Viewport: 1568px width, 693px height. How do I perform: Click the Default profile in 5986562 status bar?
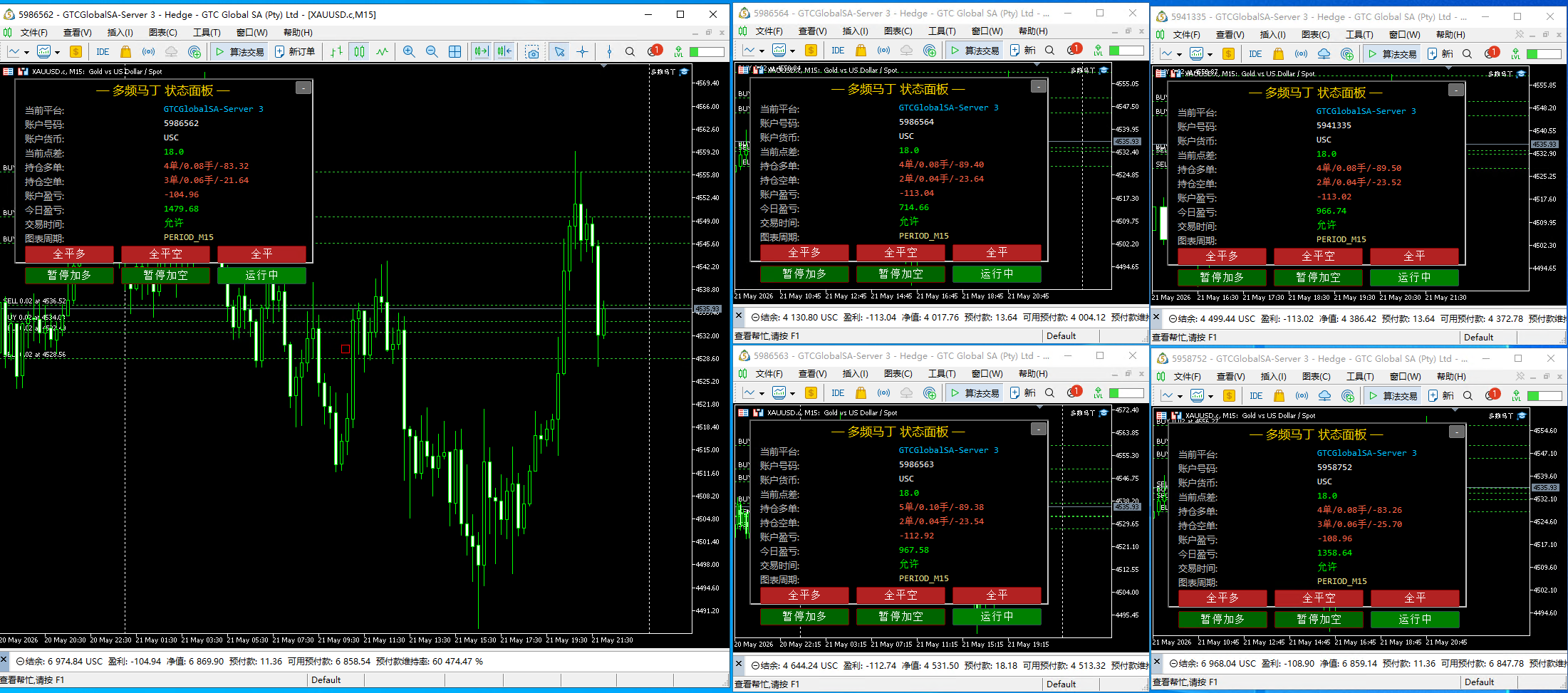click(x=326, y=680)
